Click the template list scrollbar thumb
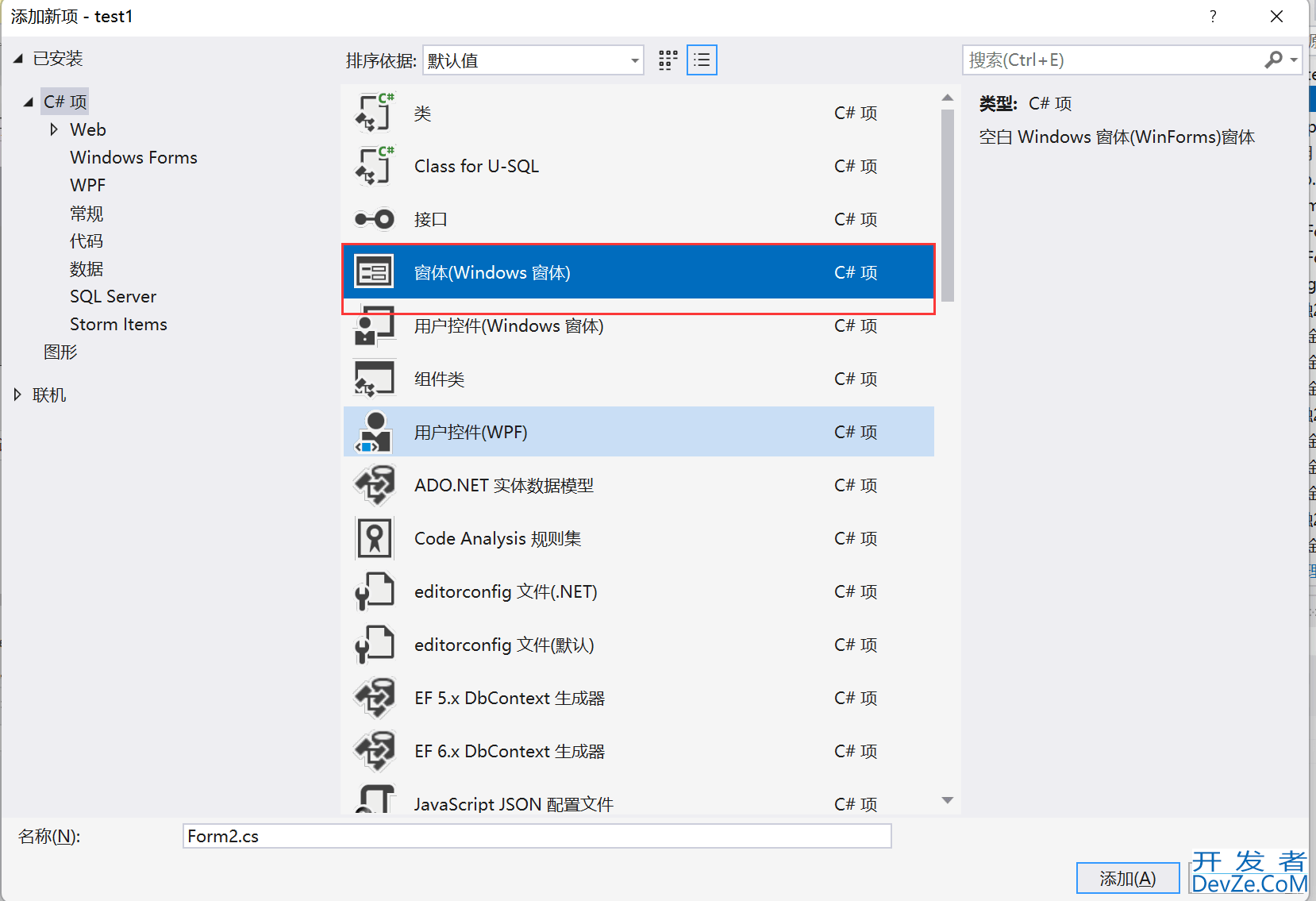 coord(947,205)
